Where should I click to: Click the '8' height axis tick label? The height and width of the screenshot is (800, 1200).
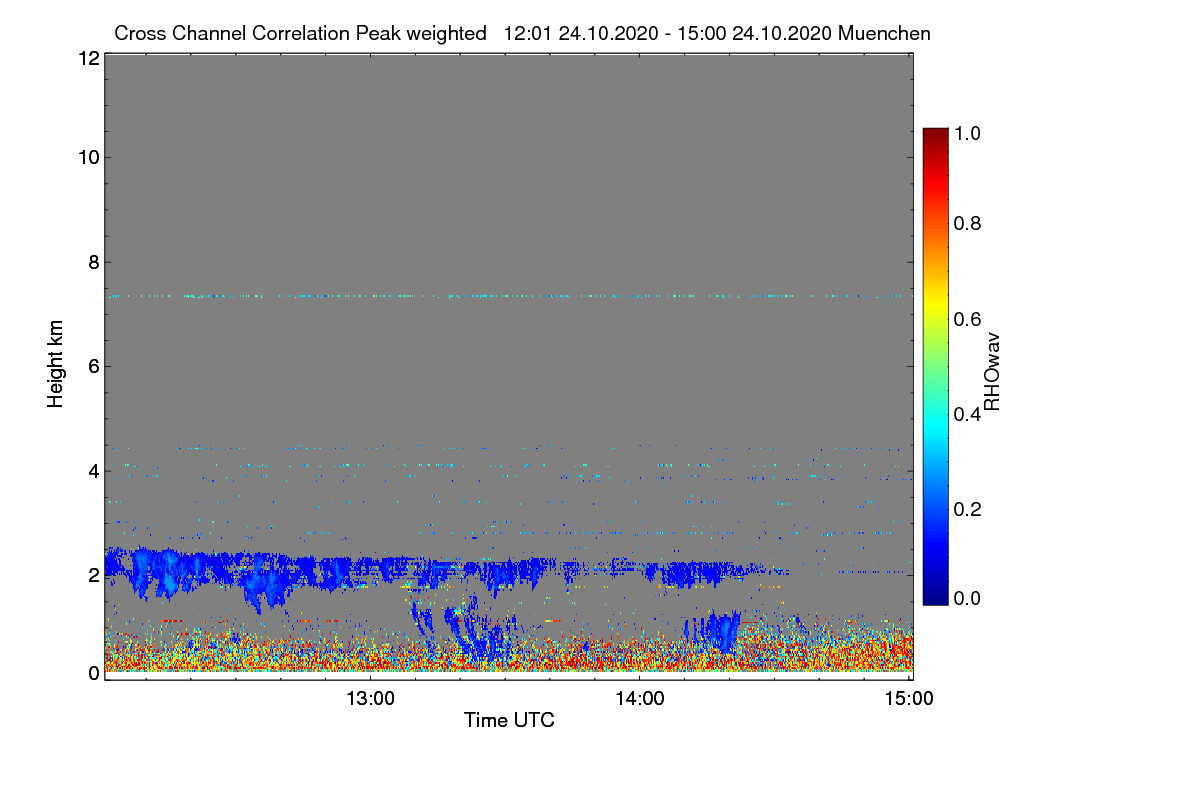[93, 262]
